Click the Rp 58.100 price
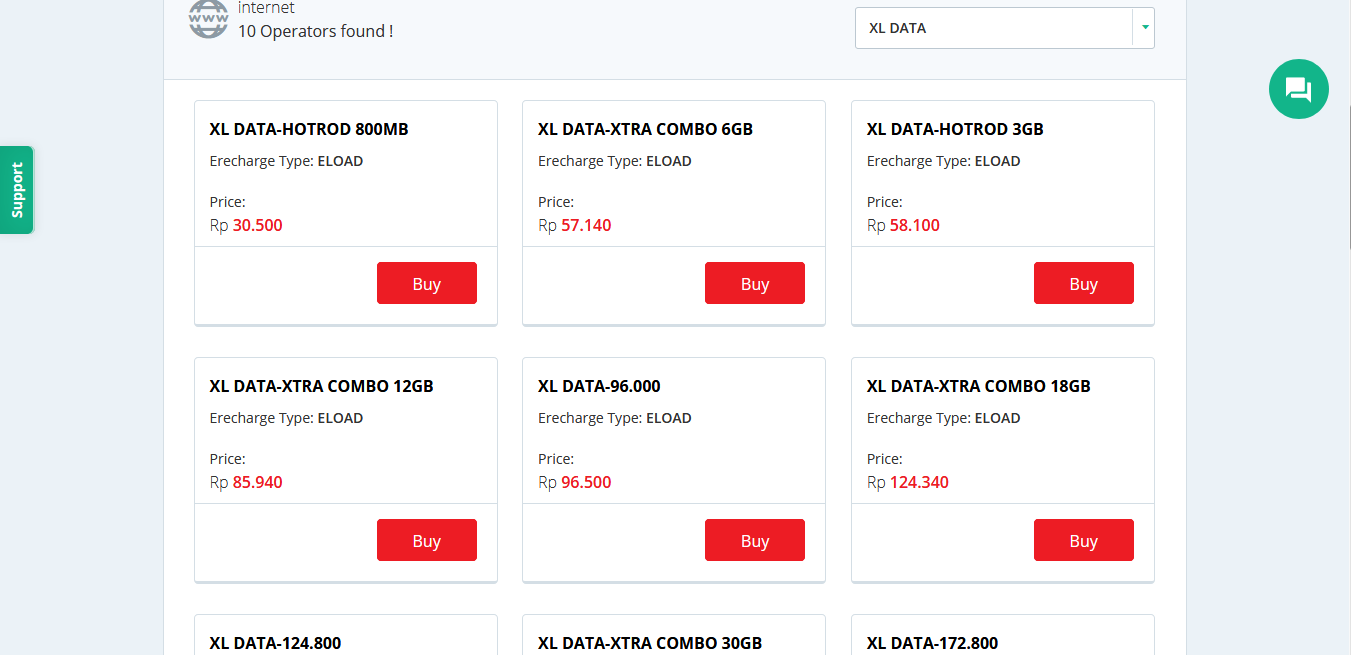This screenshot has height=655, width=1351. [x=903, y=225]
